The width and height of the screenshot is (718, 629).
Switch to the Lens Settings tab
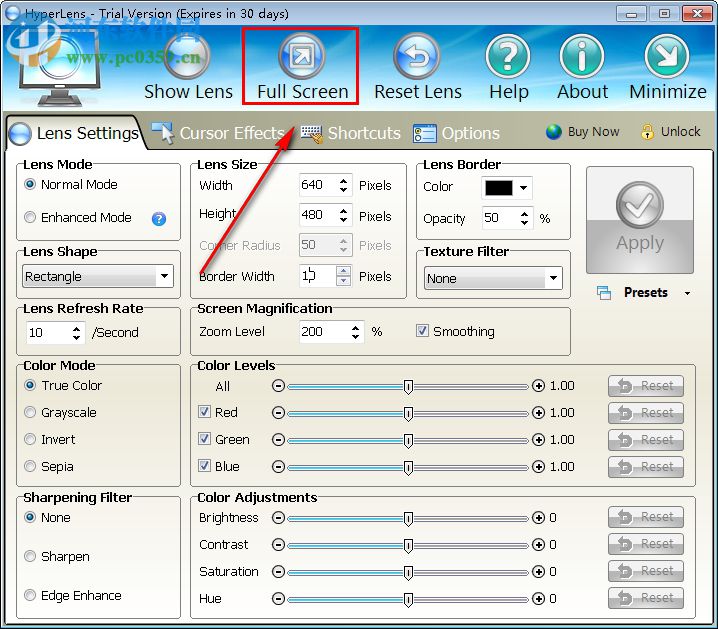pyautogui.click(x=74, y=133)
